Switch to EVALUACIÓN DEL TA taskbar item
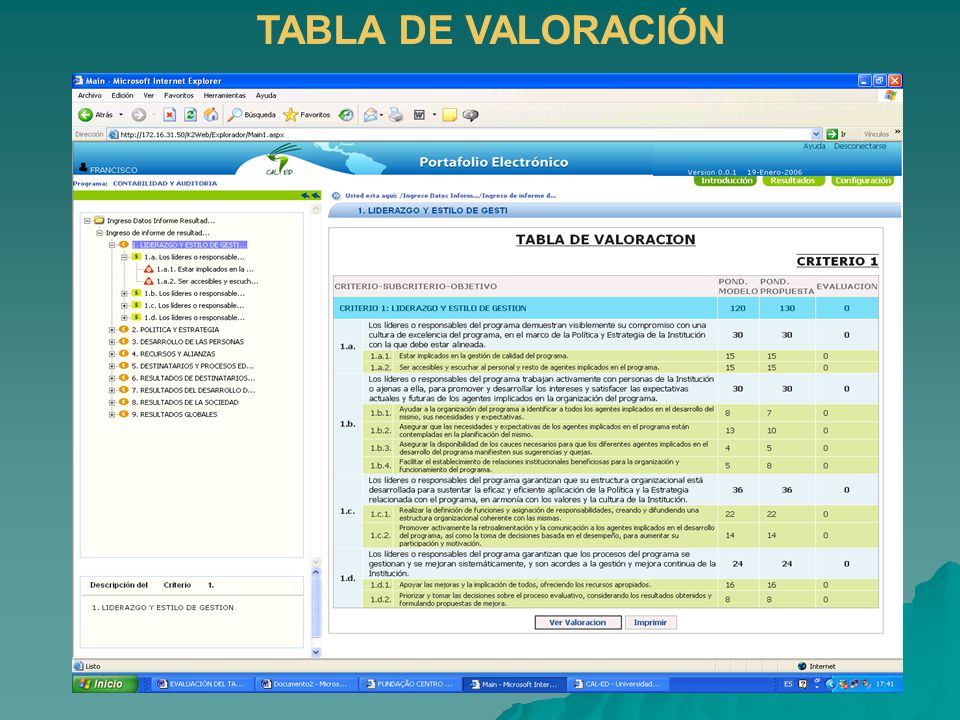This screenshot has width=960, height=720. click(200, 684)
